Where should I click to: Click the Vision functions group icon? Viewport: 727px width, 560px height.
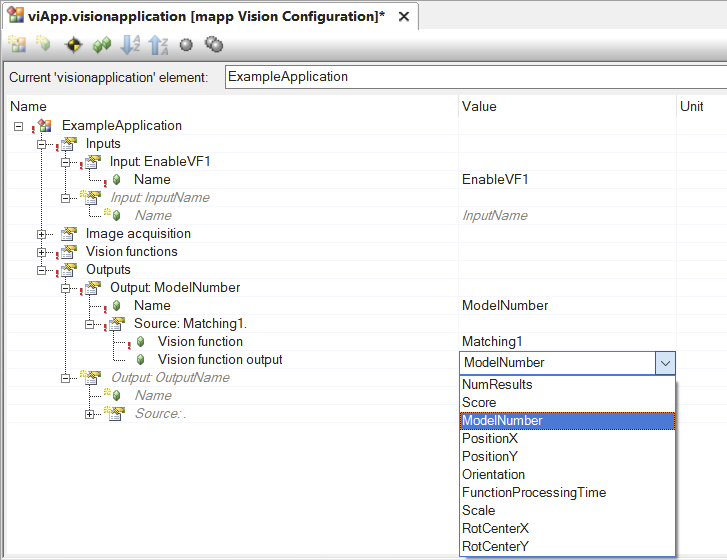[x=69, y=252]
